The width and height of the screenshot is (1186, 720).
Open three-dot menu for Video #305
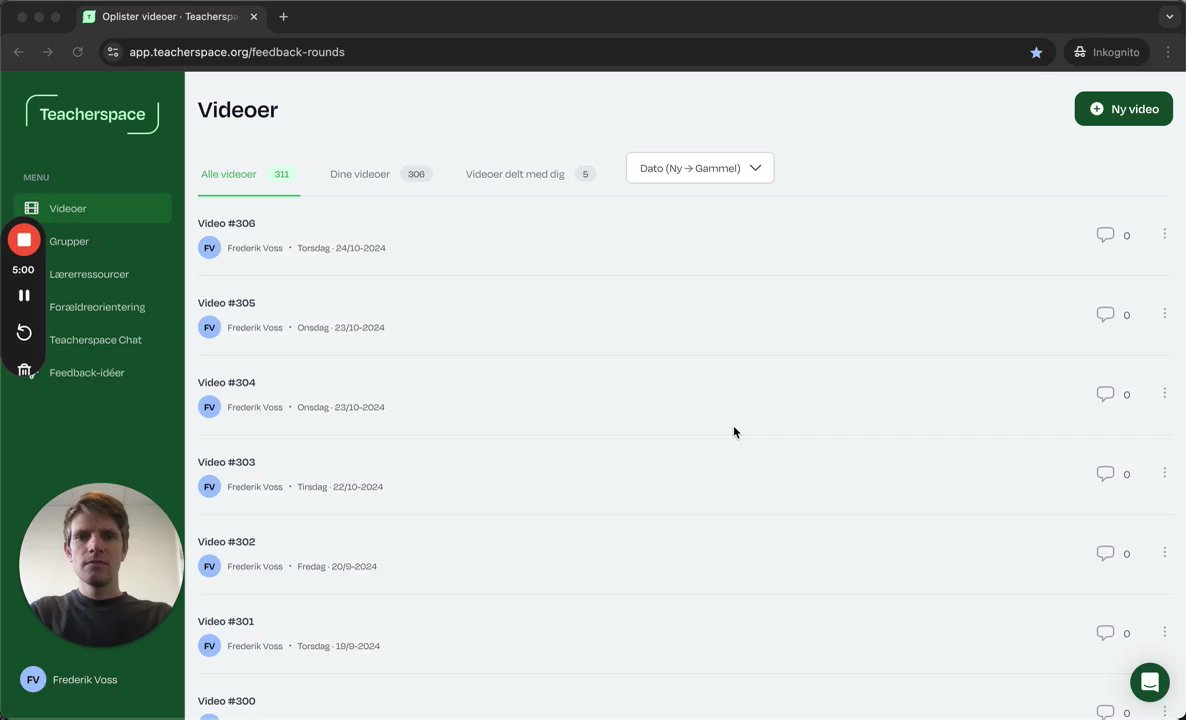click(x=1165, y=313)
